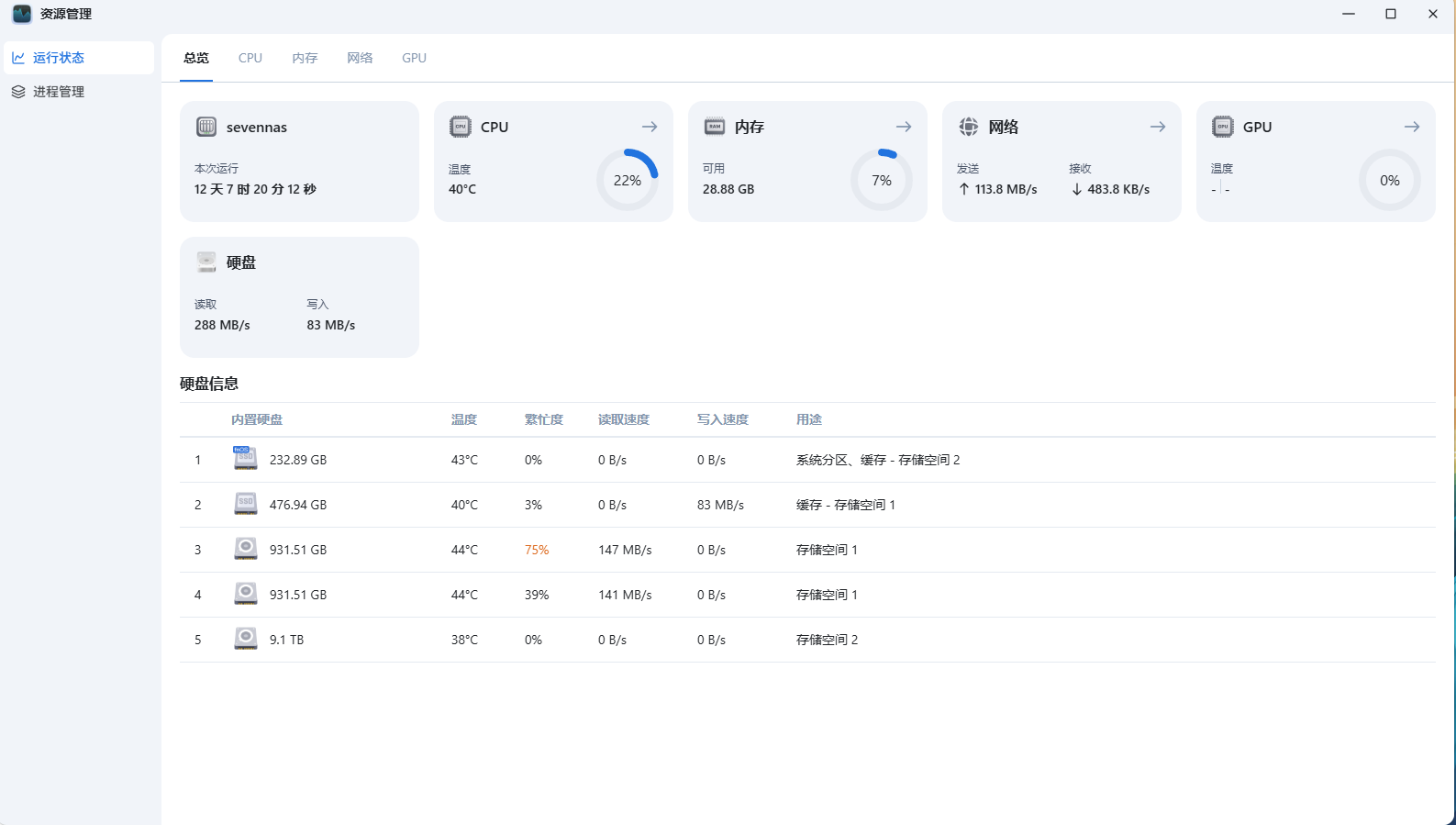Screen dimensions: 1456x825
Task: Click the HDD icon in disk row 3
Action: [245, 549]
